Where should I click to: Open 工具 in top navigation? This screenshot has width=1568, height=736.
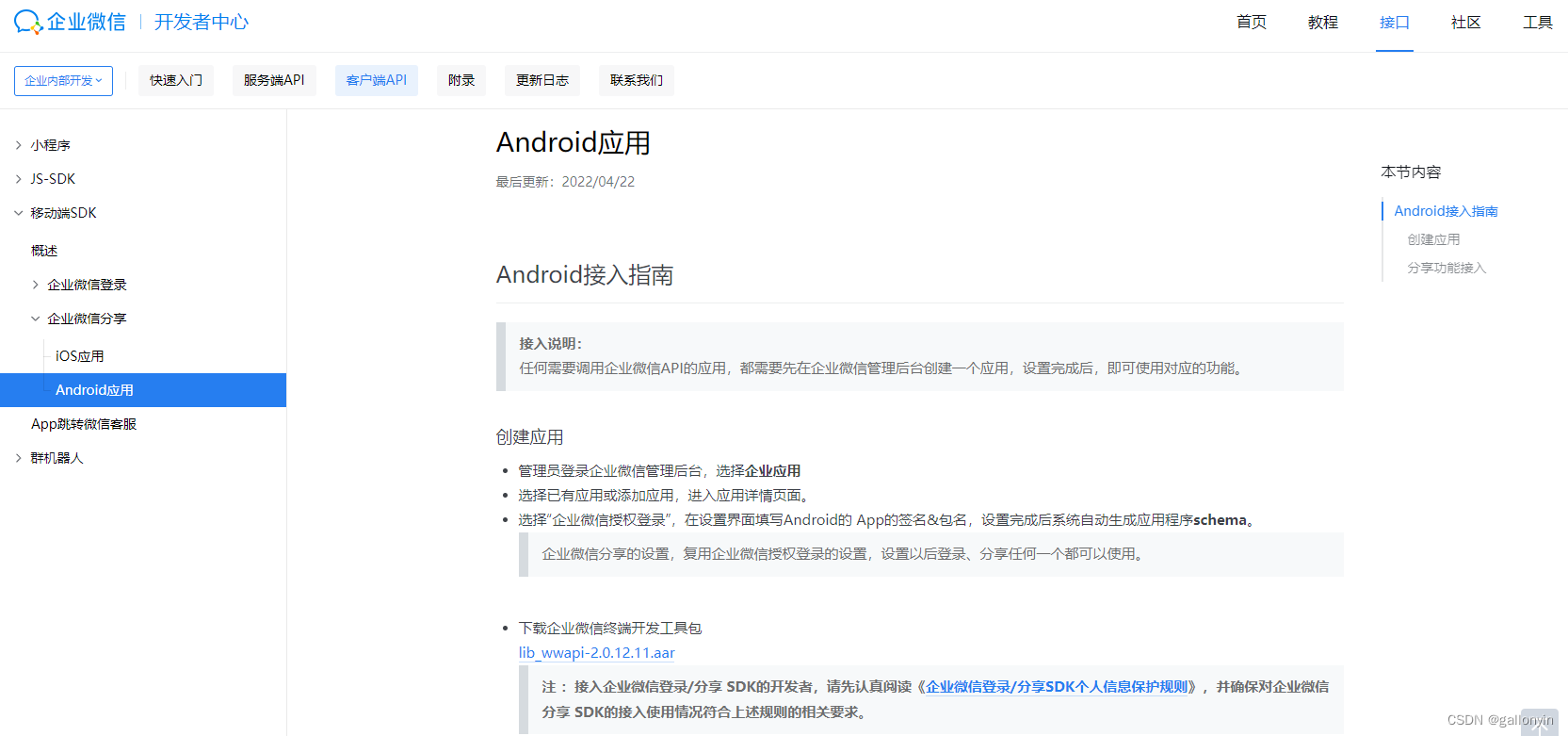[1538, 23]
